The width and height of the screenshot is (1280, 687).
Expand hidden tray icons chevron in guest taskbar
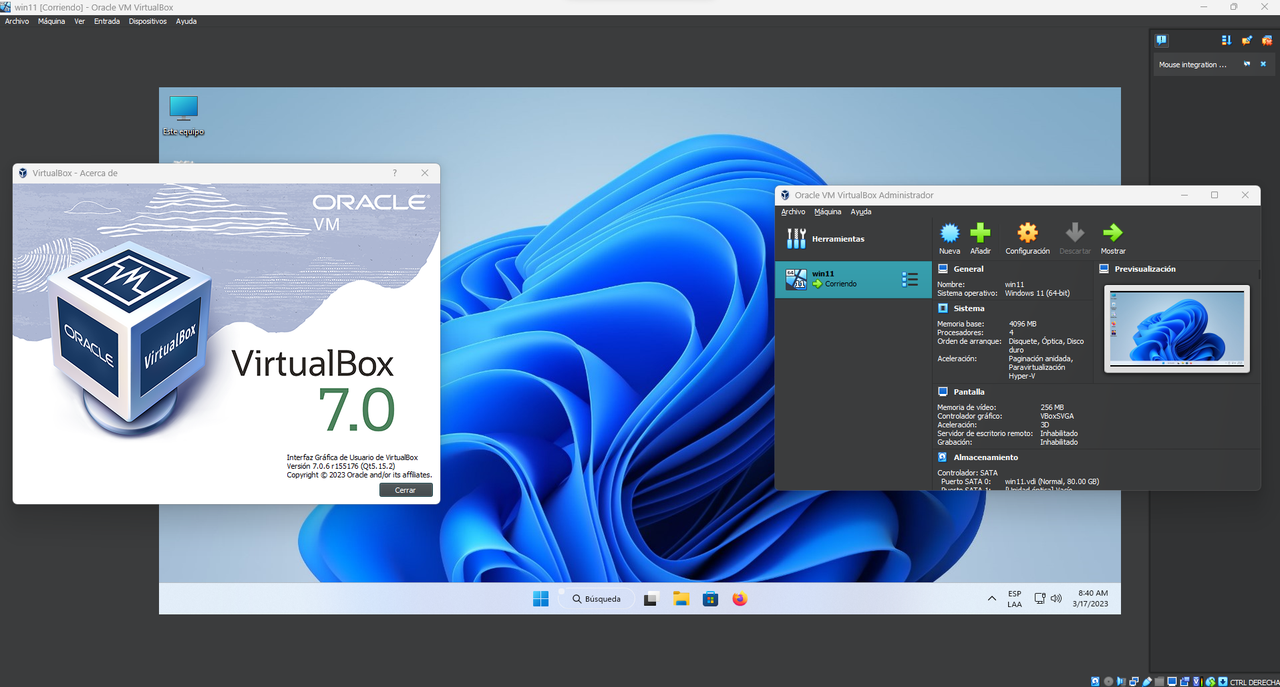click(x=992, y=599)
